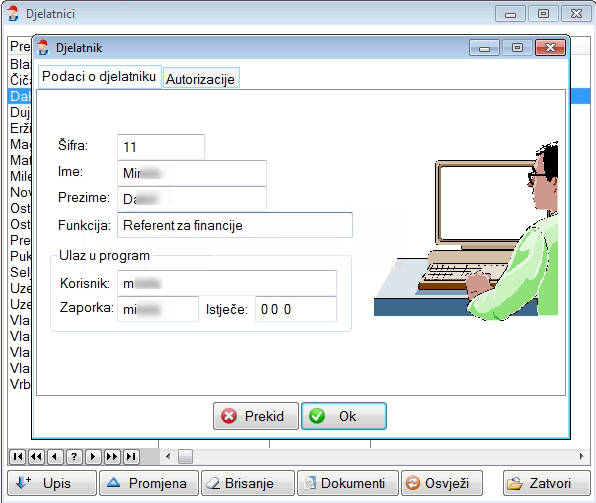Confirm with the Ok button
Screen dimensions: 596x503
tap(344, 416)
